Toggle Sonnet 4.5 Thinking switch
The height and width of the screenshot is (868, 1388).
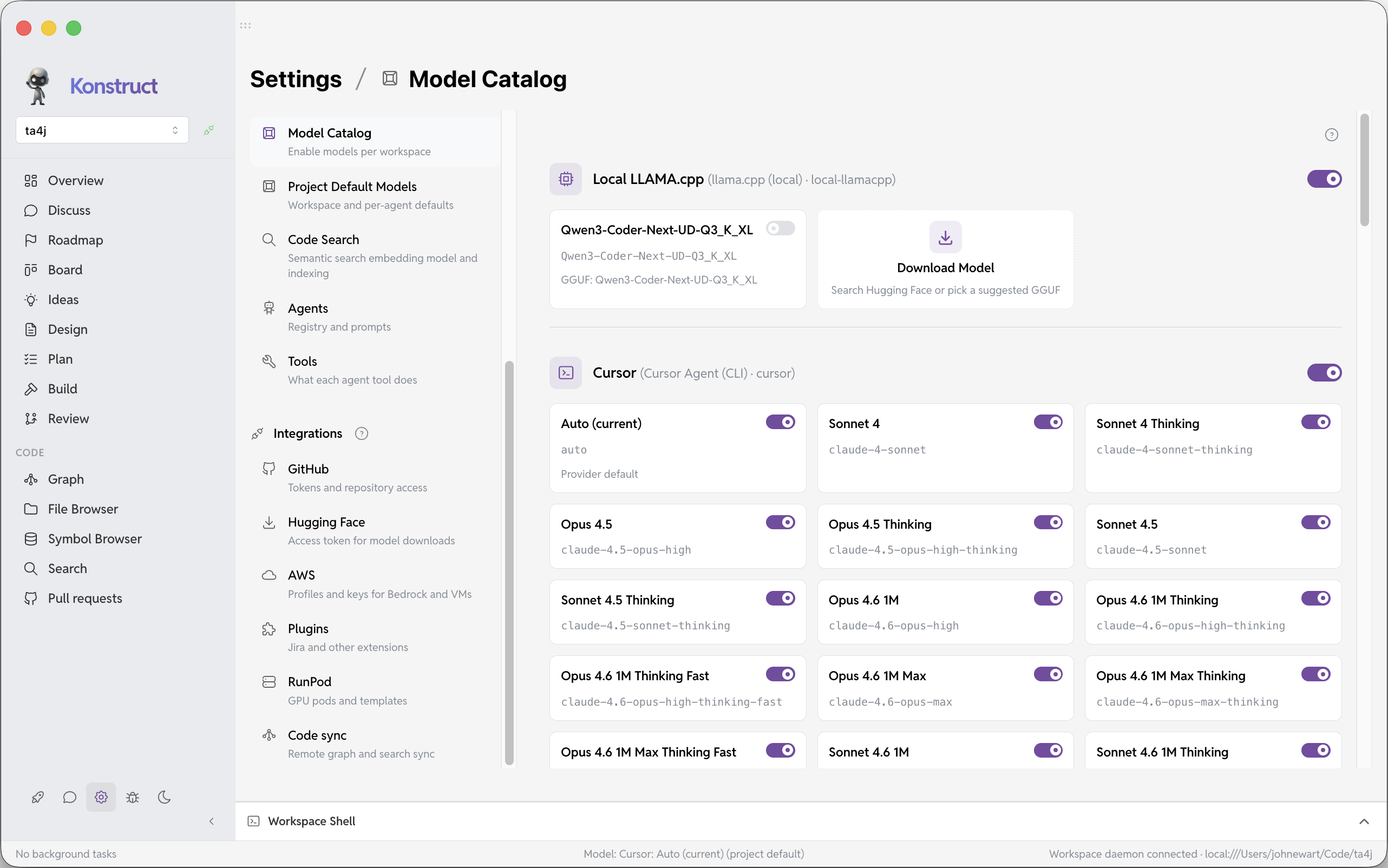781,598
